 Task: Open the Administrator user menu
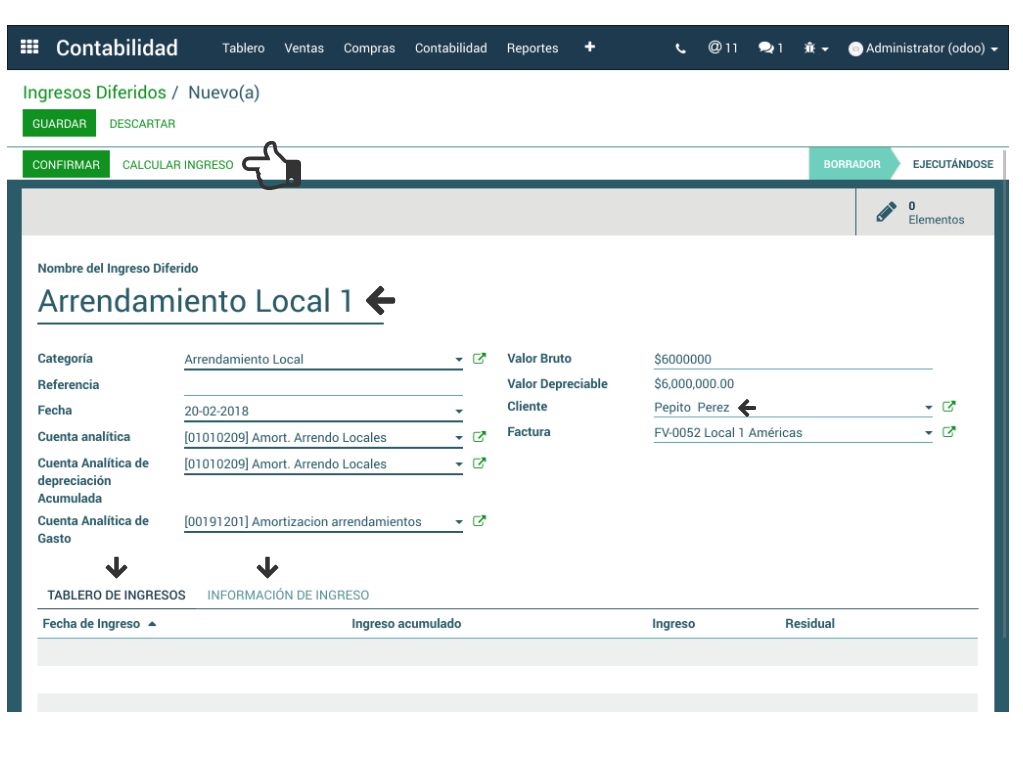click(922, 48)
